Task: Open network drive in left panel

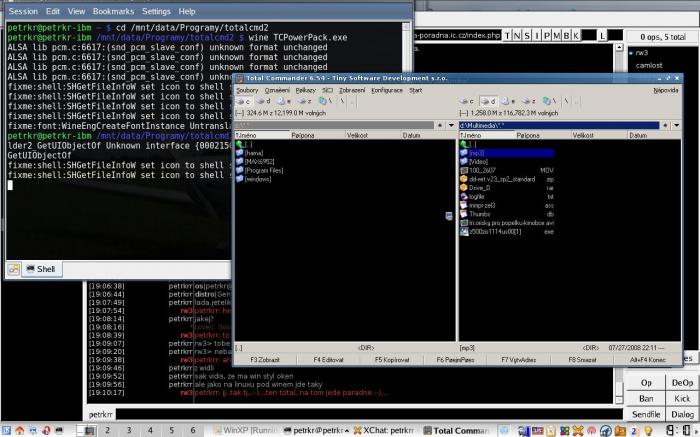Action: 325,101
